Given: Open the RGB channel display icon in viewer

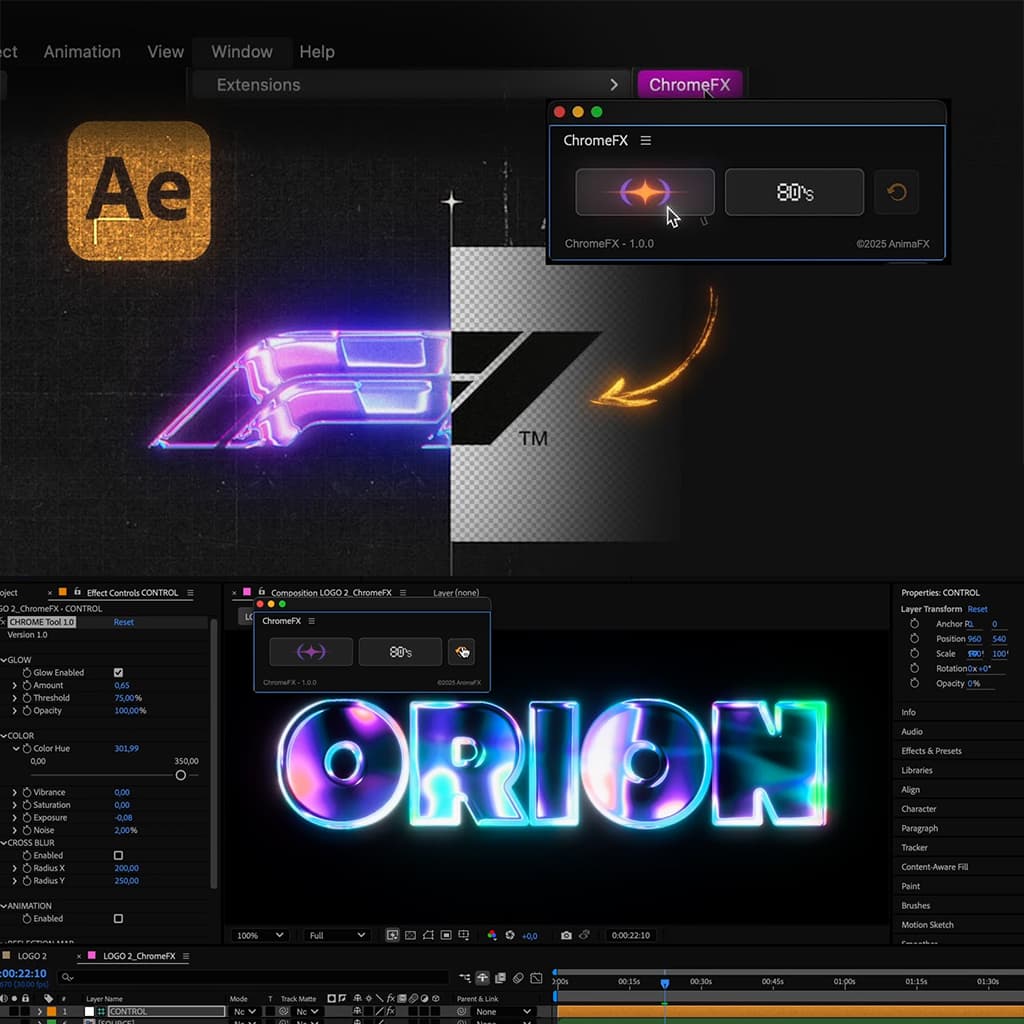Looking at the screenshot, I should (x=492, y=935).
